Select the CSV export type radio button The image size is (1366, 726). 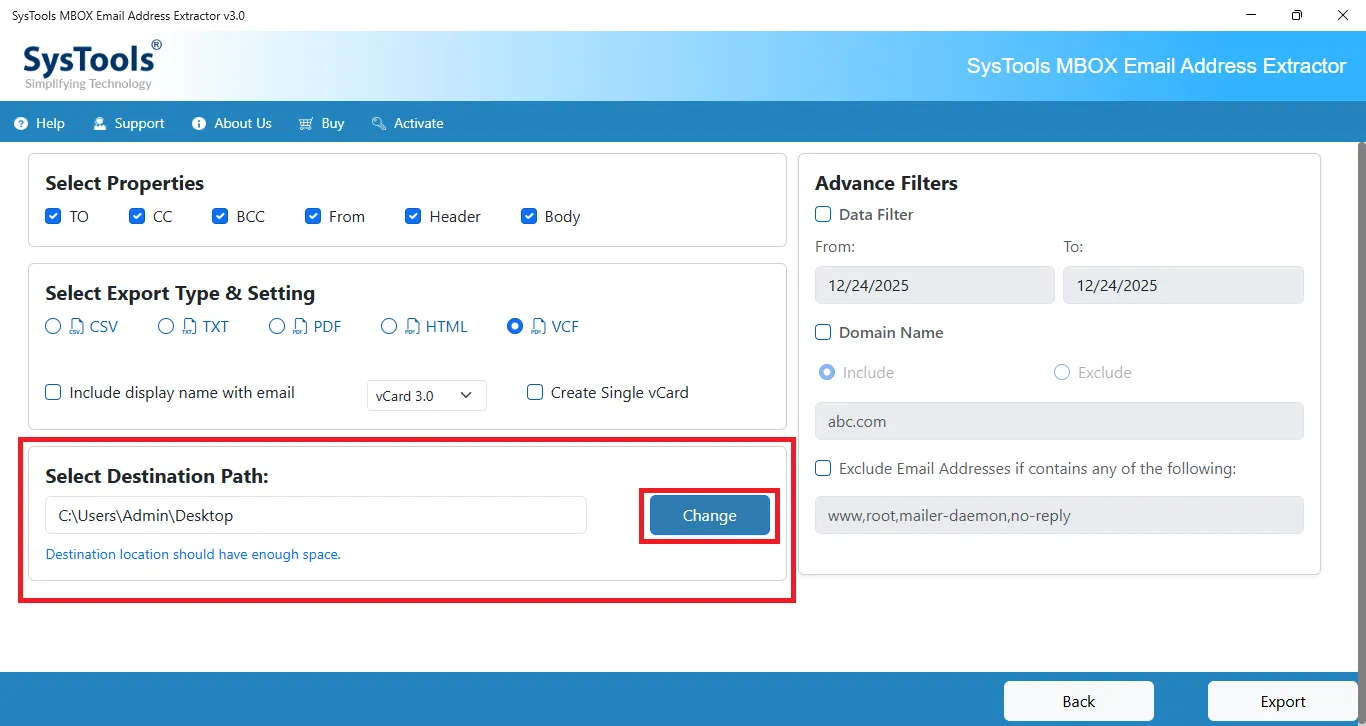[x=54, y=326]
